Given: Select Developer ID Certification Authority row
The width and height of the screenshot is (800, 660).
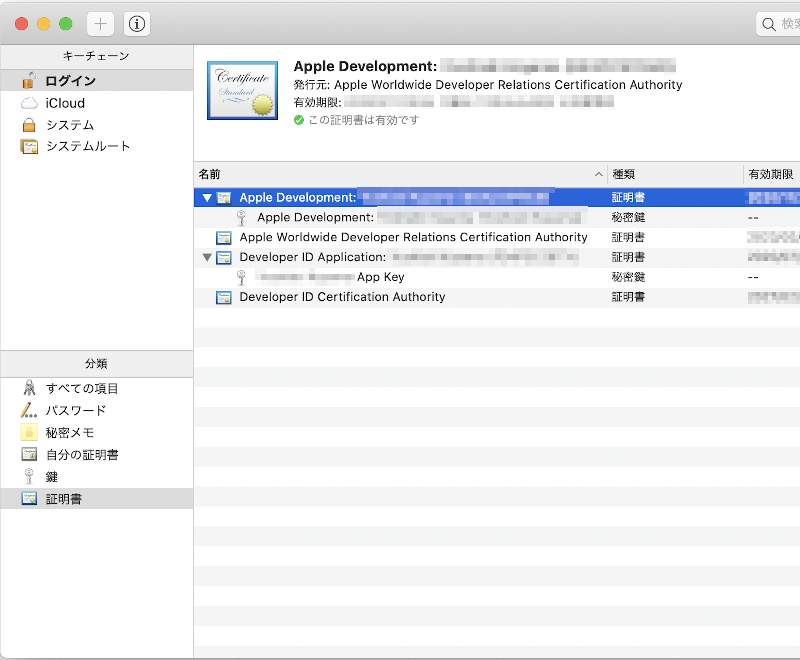Looking at the screenshot, I should (342, 297).
